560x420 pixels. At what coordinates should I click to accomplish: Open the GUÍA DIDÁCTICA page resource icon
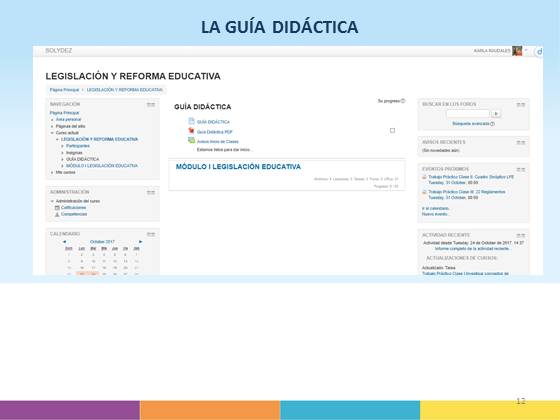pyautogui.click(x=191, y=121)
